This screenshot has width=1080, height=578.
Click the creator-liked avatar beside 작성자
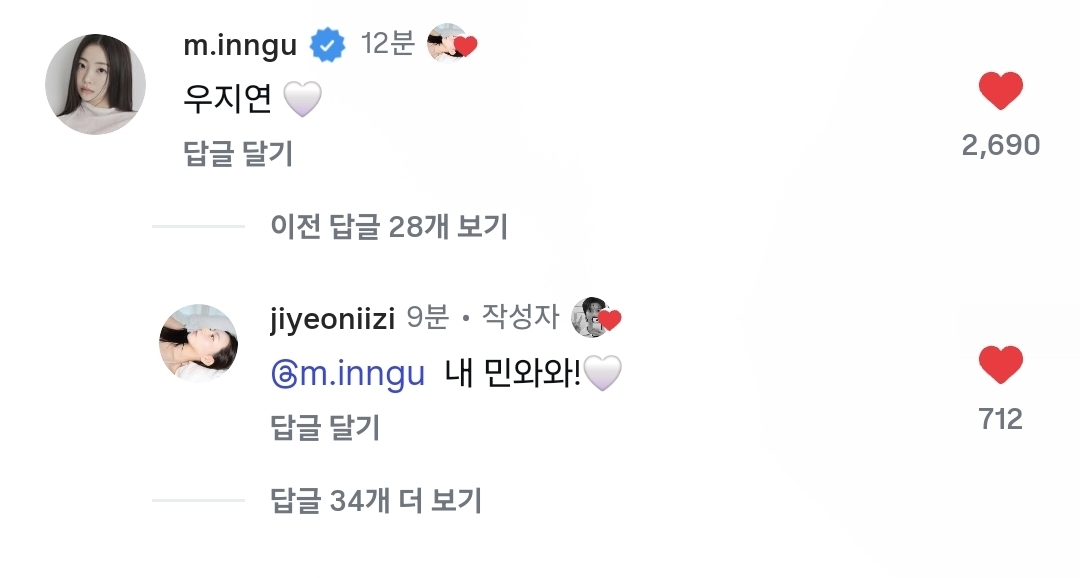(x=595, y=318)
